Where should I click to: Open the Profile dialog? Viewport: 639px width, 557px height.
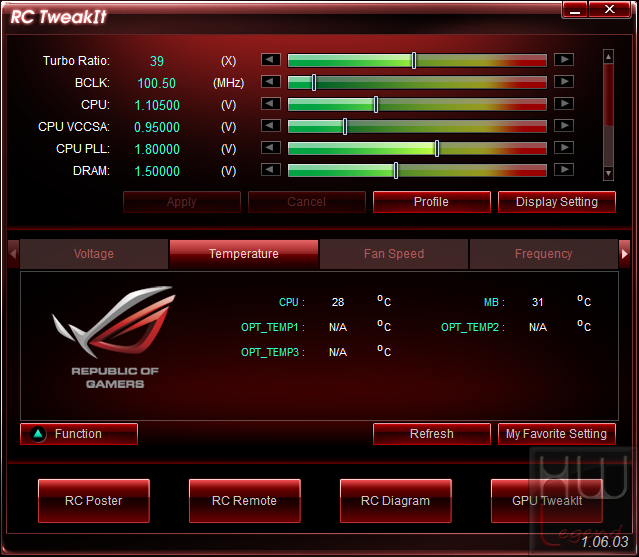(x=432, y=202)
